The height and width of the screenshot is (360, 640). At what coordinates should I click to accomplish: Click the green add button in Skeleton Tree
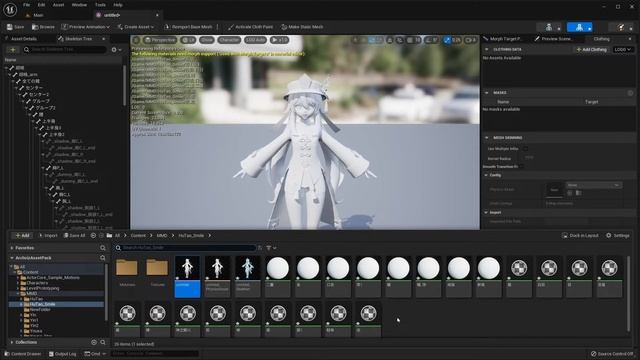tap(13, 49)
